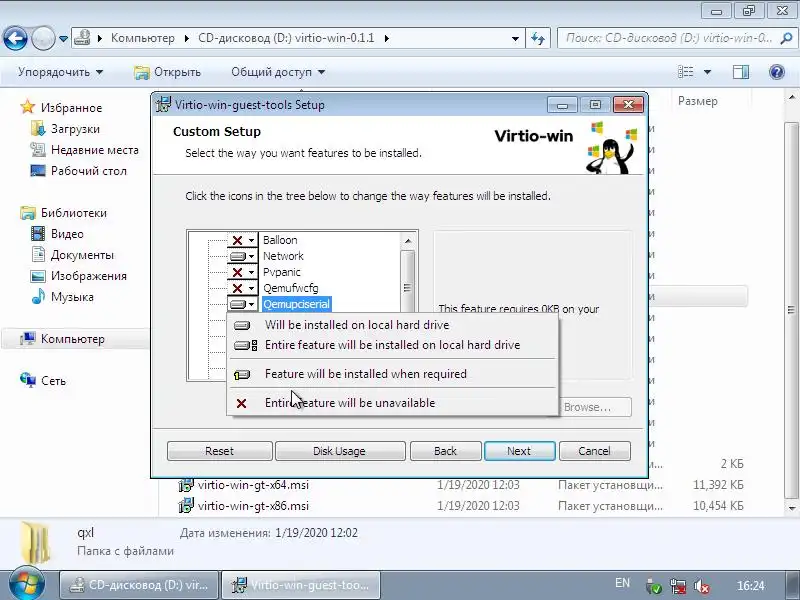This screenshot has width=800, height=600.
Task: Proceed with the Next button
Action: point(519,451)
